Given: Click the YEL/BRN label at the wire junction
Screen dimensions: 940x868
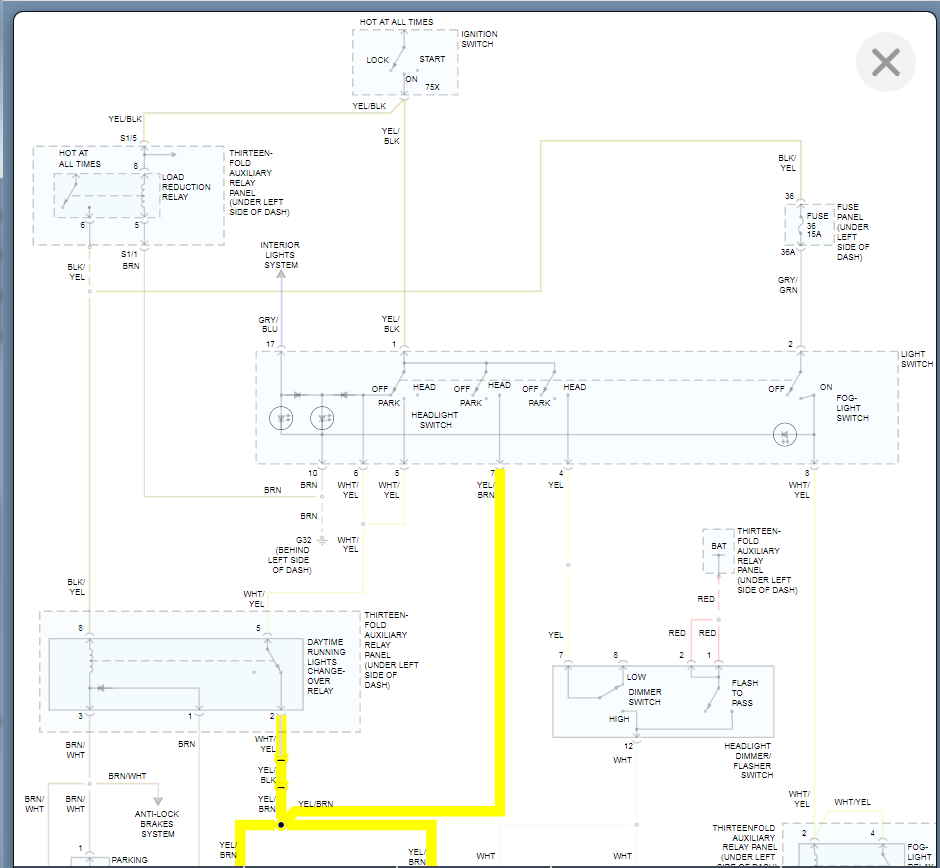Looking at the screenshot, I should (x=315, y=804).
